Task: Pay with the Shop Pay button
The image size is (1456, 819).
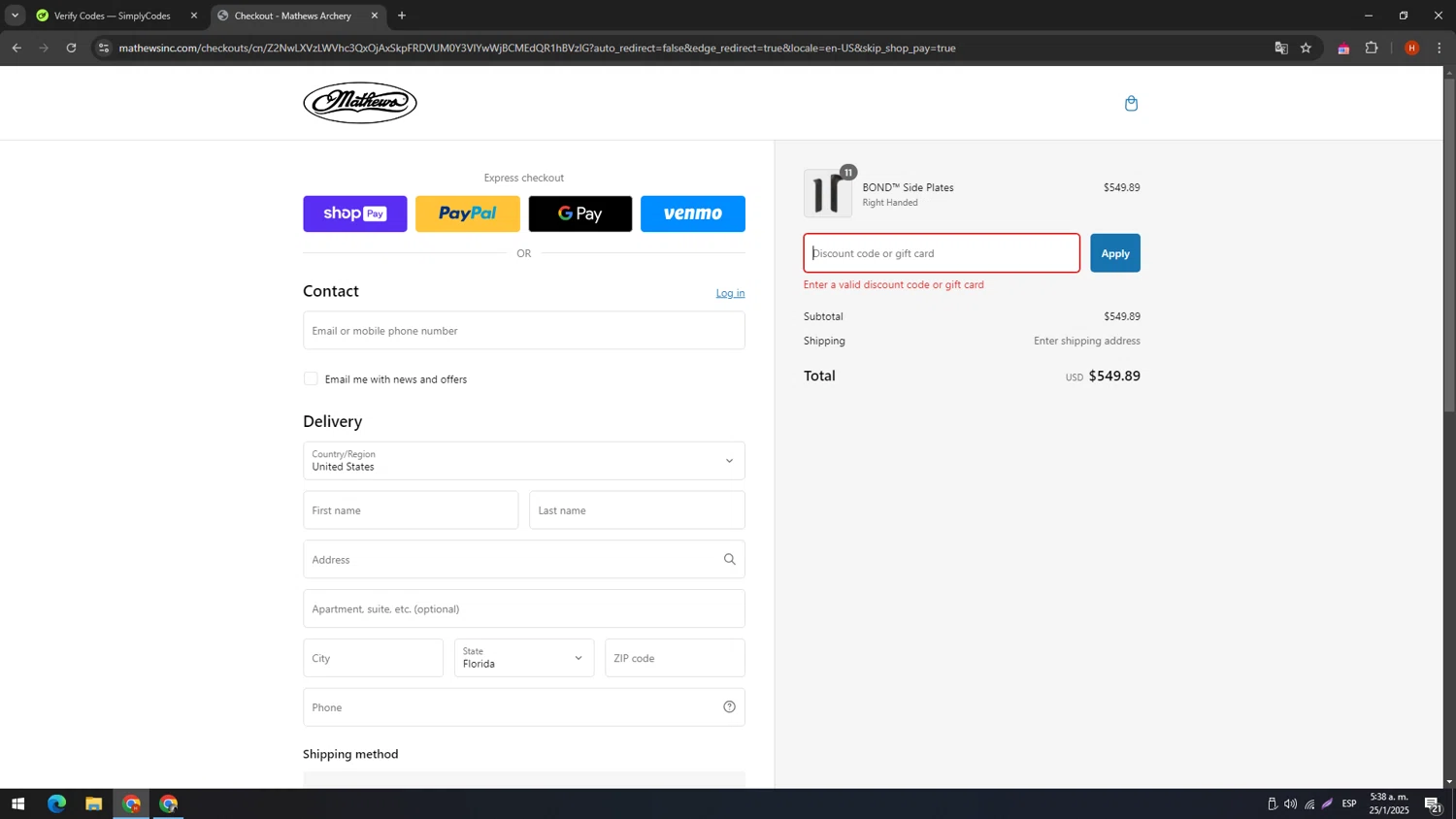Action: (x=355, y=213)
